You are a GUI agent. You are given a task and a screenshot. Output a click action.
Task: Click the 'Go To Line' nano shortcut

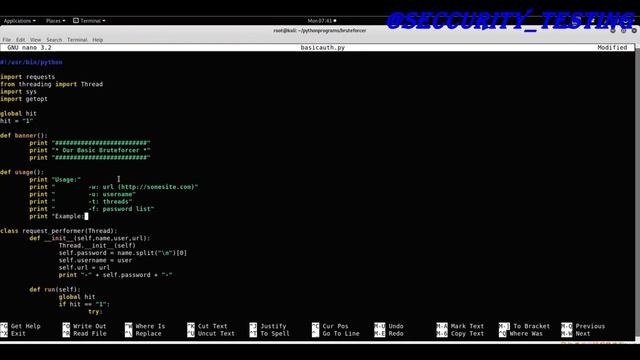(x=336, y=333)
